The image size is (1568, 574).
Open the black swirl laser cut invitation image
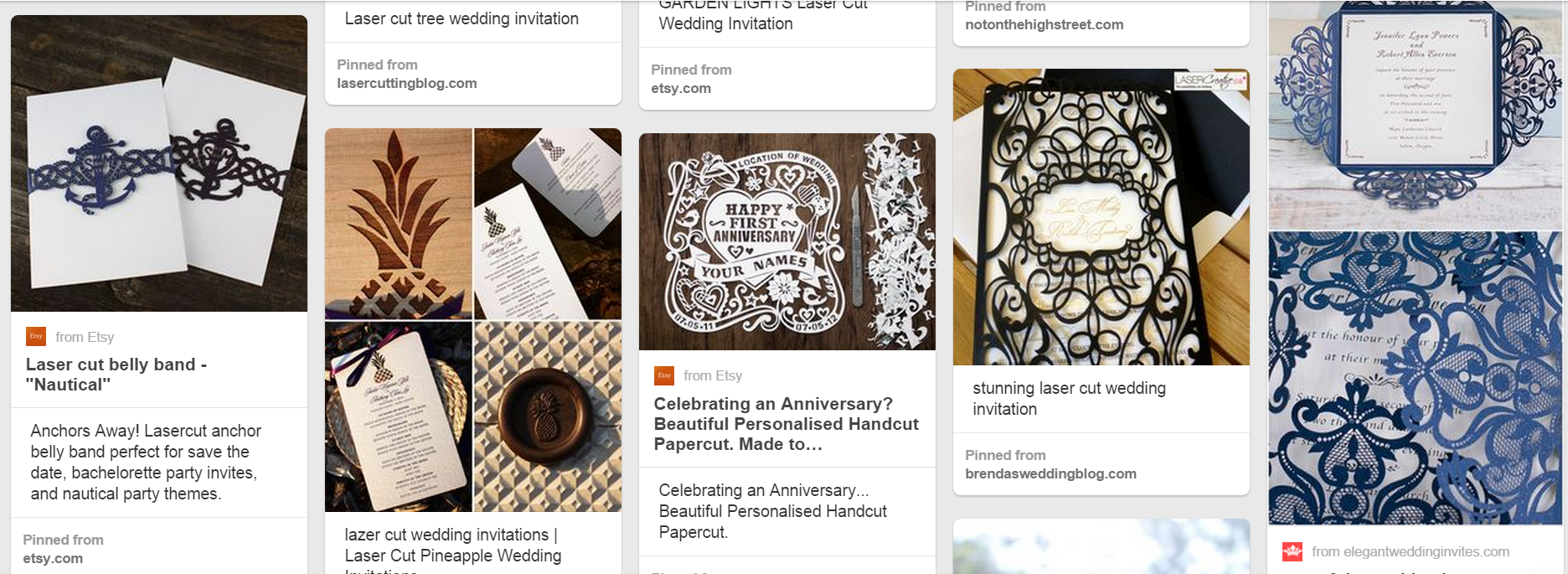(x=1101, y=217)
